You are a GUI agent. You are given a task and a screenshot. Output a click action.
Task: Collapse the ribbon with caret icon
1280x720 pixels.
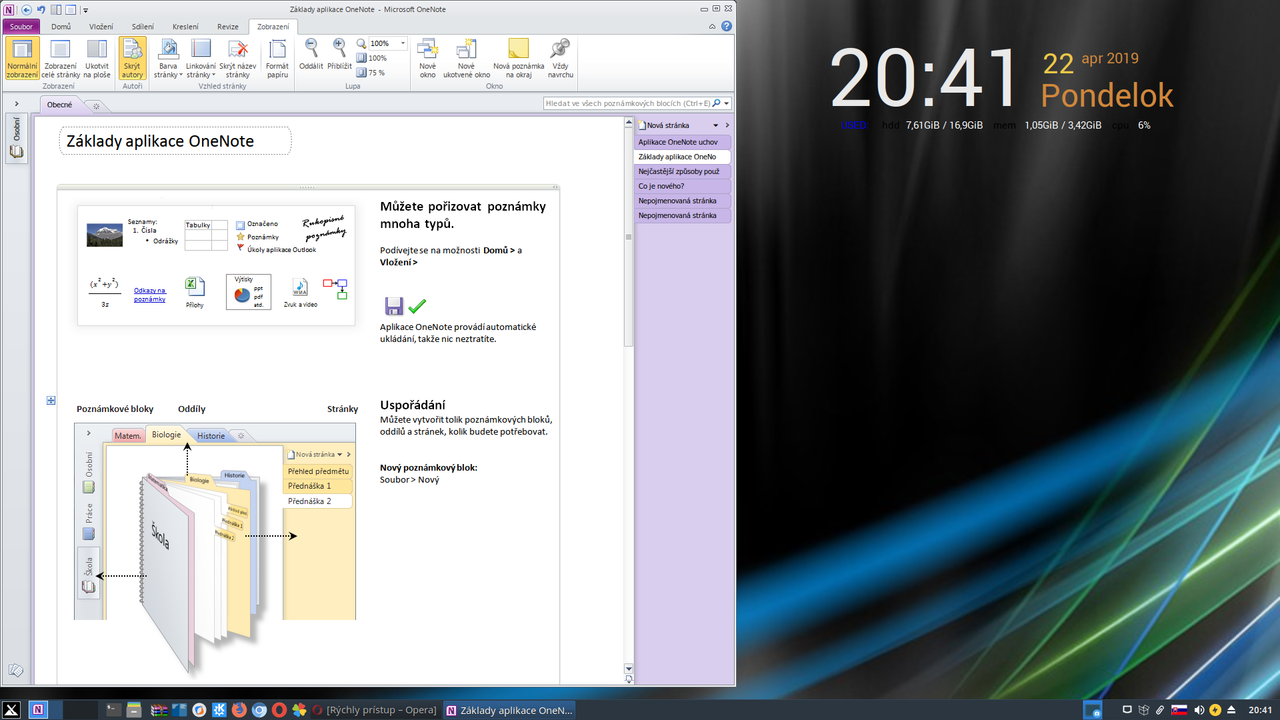coord(713,27)
